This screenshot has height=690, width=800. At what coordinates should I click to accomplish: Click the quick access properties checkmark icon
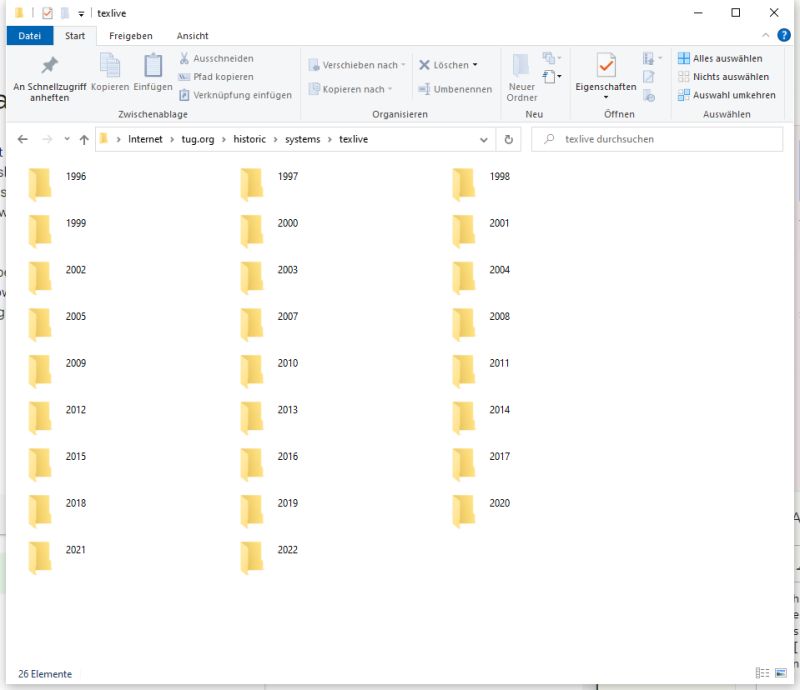click(x=47, y=13)
